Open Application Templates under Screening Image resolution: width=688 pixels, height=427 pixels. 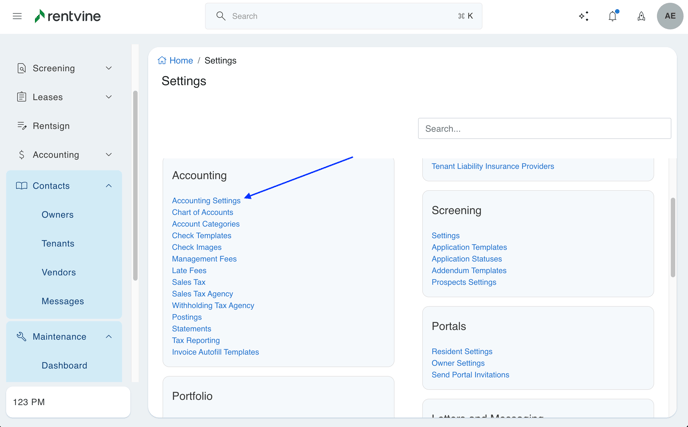coord(469,247)
